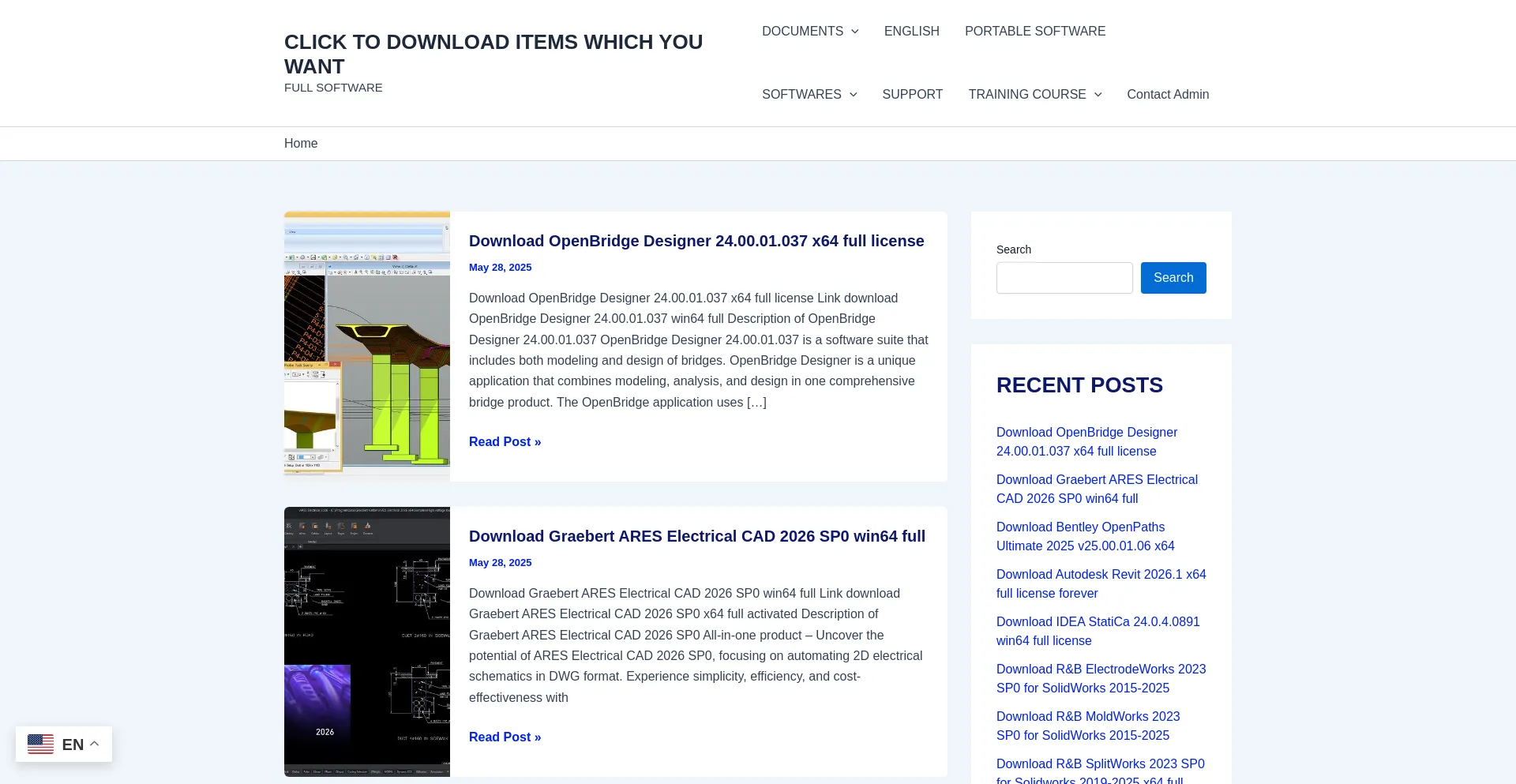
Task: Click Read Post under Graebert ARES Electrical
Action: (505, 737)
